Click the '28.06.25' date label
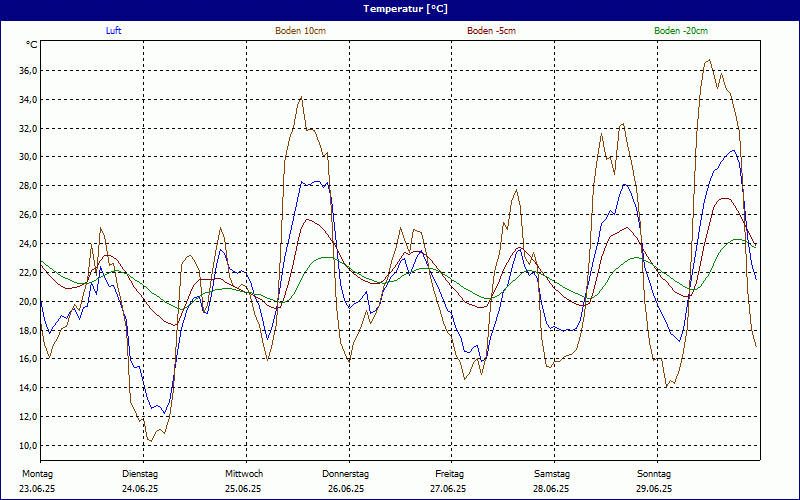Image resolution: width=800 pixels, height=500 pixels. (x=551, y=489)
